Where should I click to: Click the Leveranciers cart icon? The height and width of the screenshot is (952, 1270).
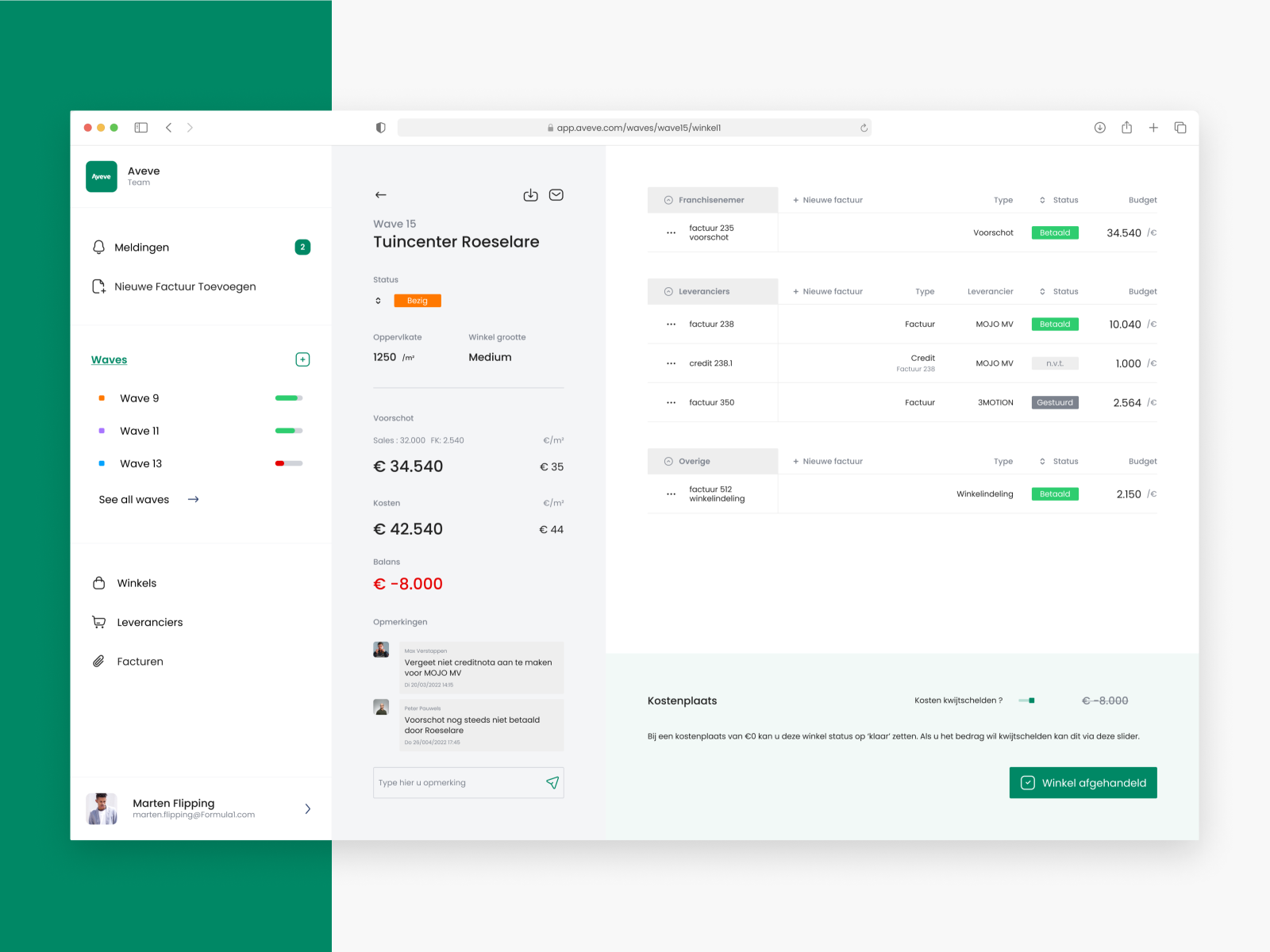tap(98, 622)
